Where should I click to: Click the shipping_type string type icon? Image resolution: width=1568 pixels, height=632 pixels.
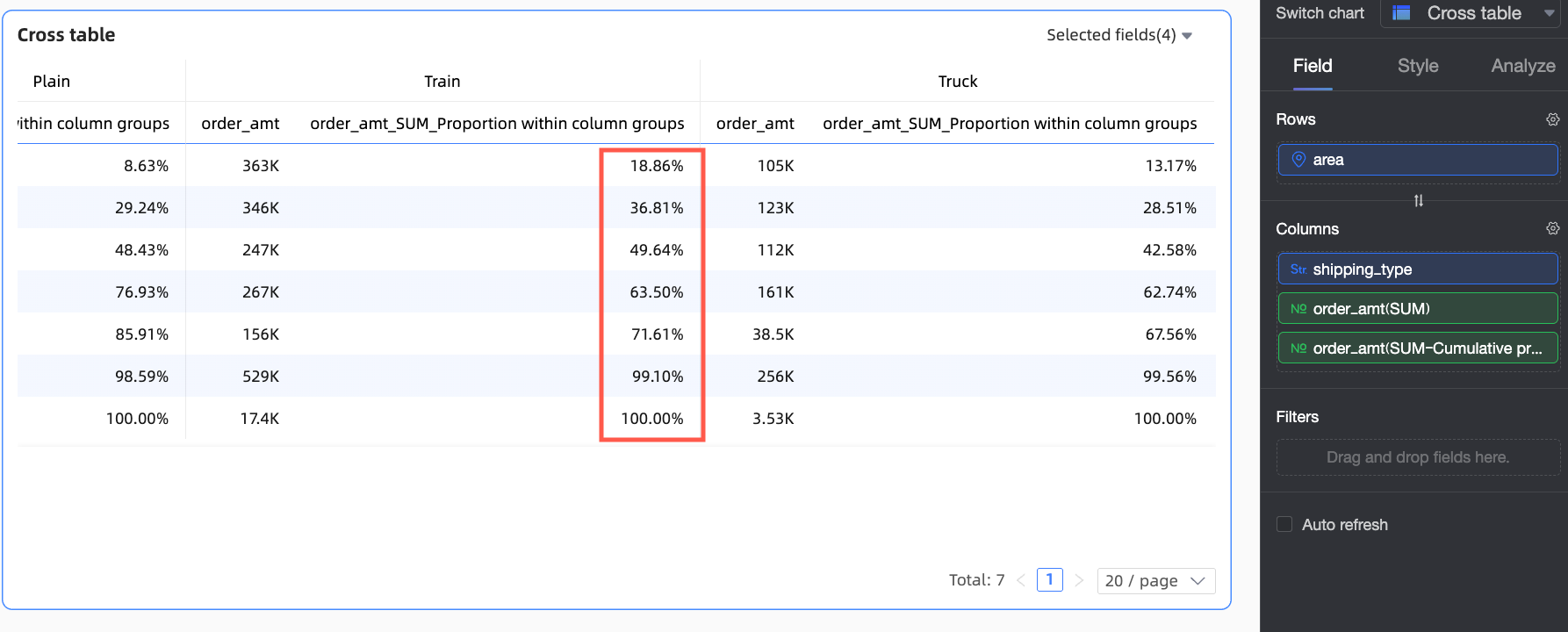click(1298, 269)
